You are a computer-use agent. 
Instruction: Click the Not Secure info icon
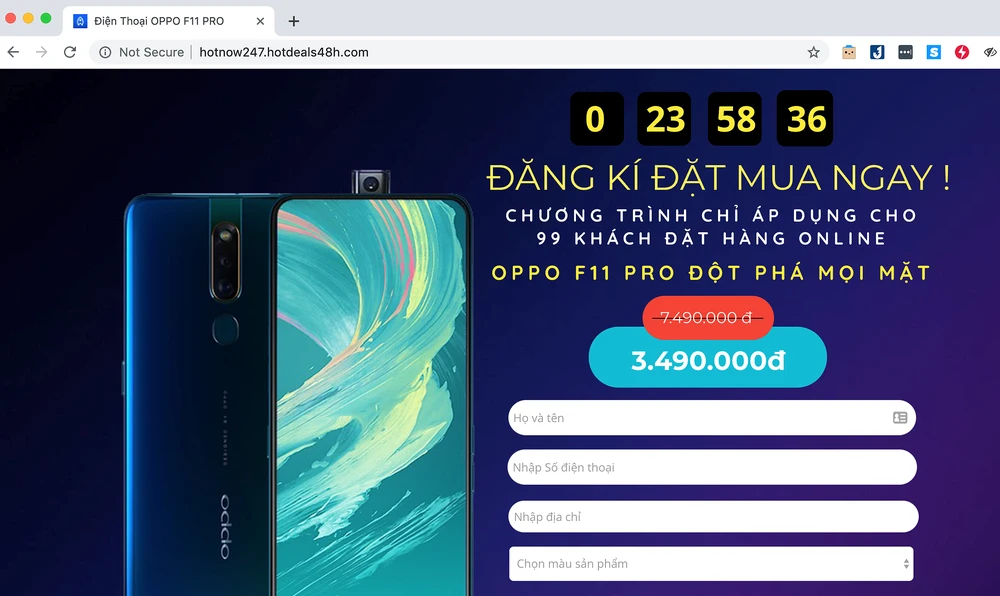click(105, 52)
